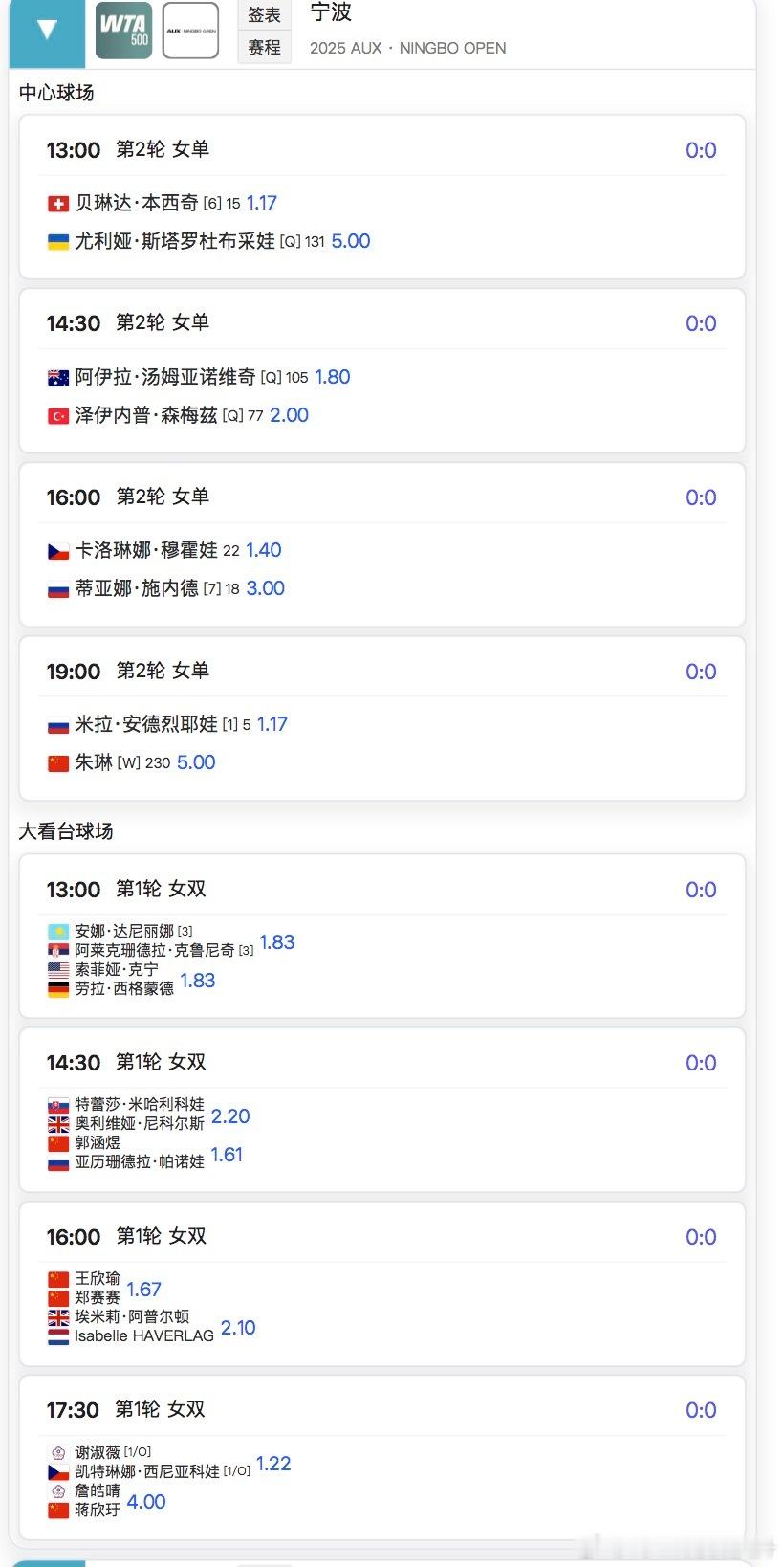
Task: Click the Swiss flag beside 贝琳达·本西奇
Action: [58, 204]
